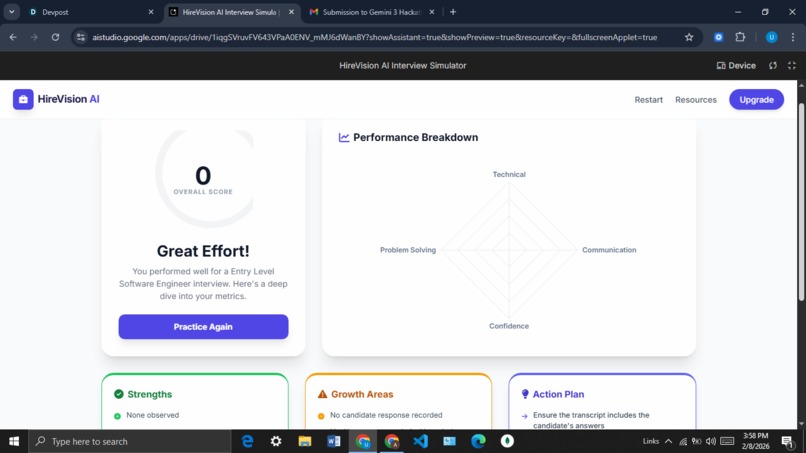The height and width of the screenshot is (453, 806).
Task: Open Visual Studio Code from the taskbar
Action: pyautogui.click(x=420, y=441)
